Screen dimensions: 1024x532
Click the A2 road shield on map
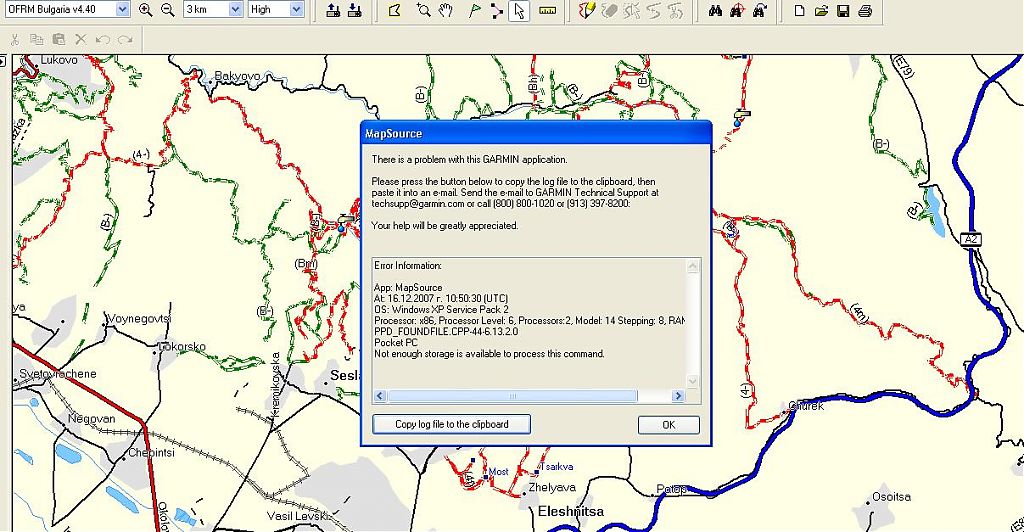971,239
